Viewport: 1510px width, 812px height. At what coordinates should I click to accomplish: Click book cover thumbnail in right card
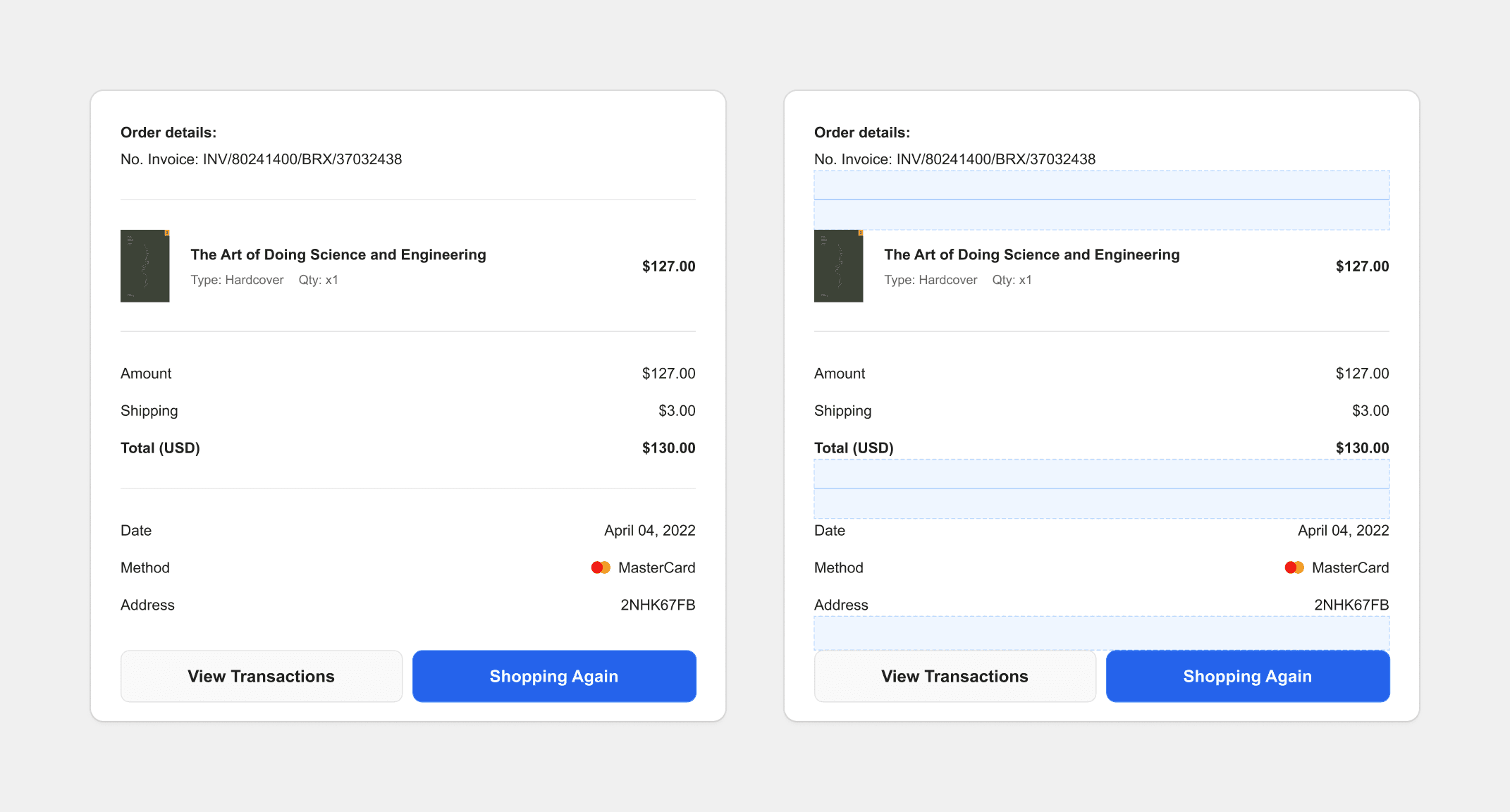tap(838, 266)
